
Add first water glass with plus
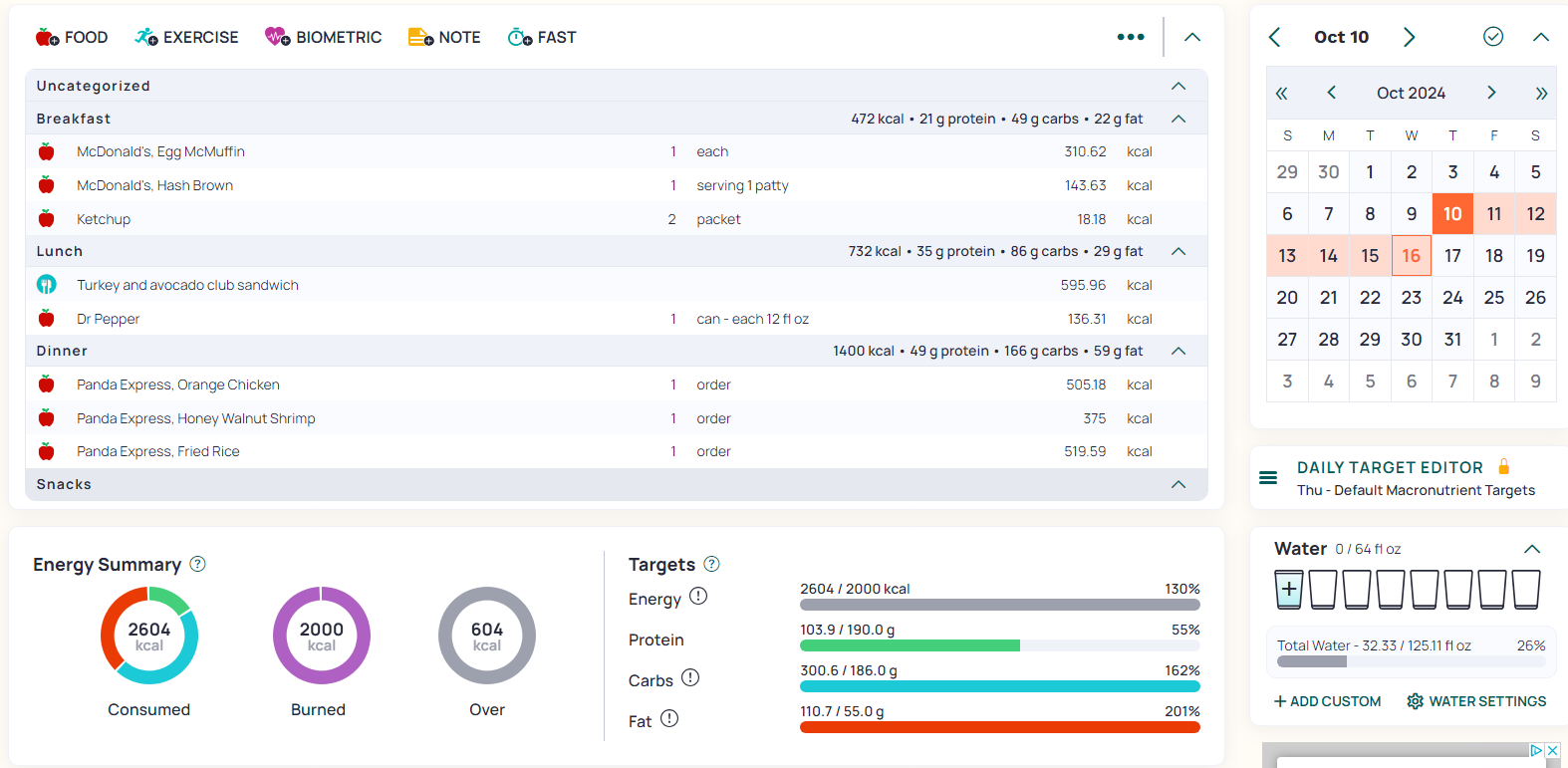[x=1289, y=589]
